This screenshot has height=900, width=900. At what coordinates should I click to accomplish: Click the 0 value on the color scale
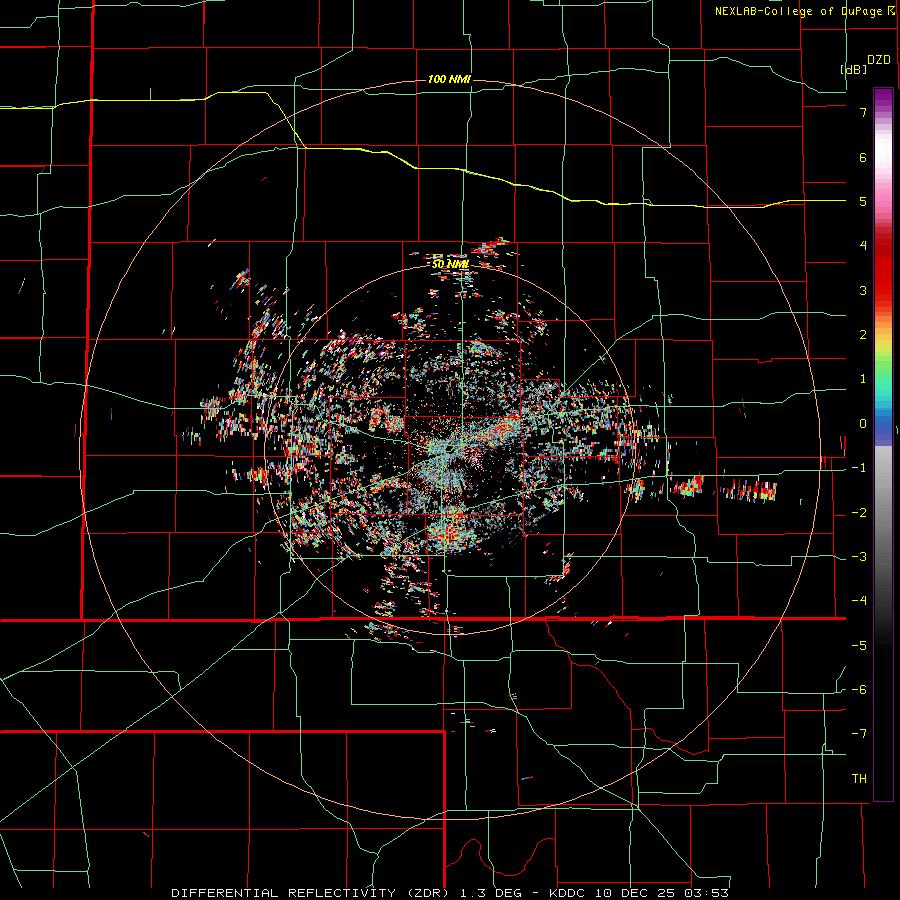(863, 424)
